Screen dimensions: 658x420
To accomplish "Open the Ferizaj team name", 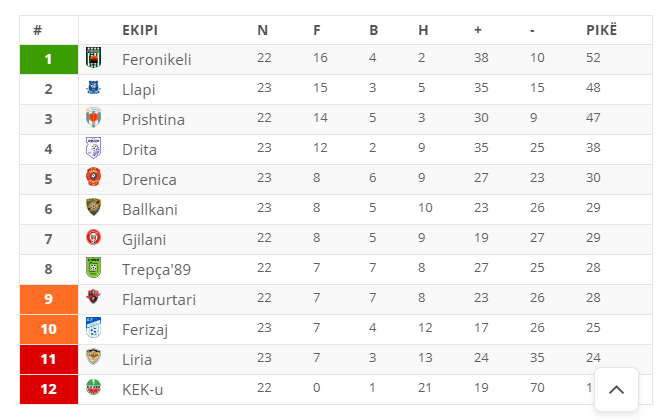I will tap(145, 330).
